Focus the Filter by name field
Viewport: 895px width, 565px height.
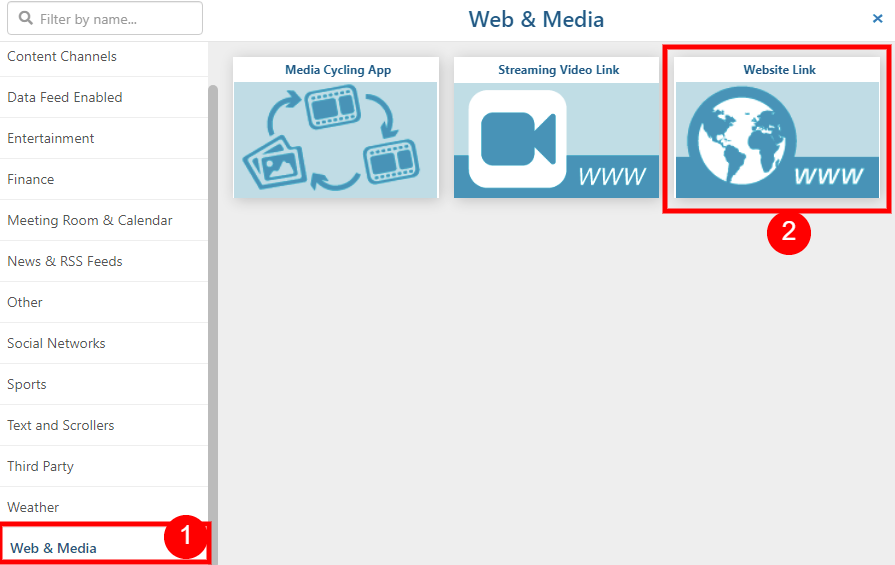coord(105,18)
